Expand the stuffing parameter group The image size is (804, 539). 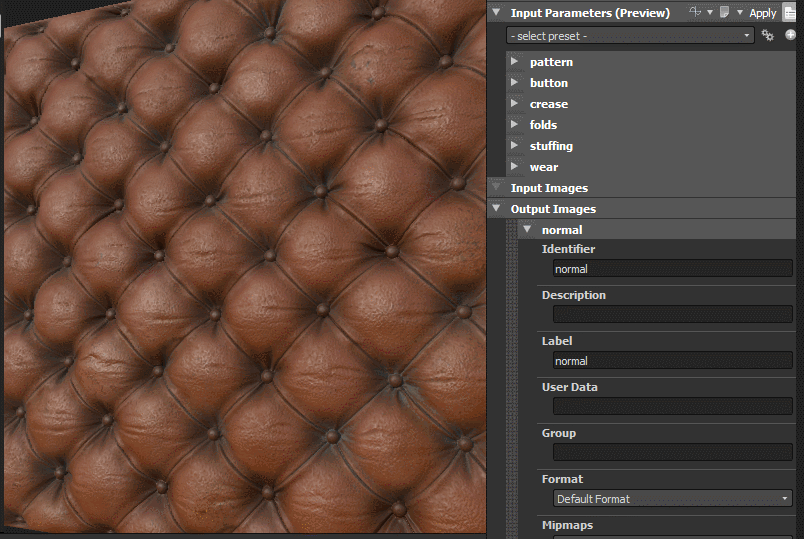click(514, 145)
